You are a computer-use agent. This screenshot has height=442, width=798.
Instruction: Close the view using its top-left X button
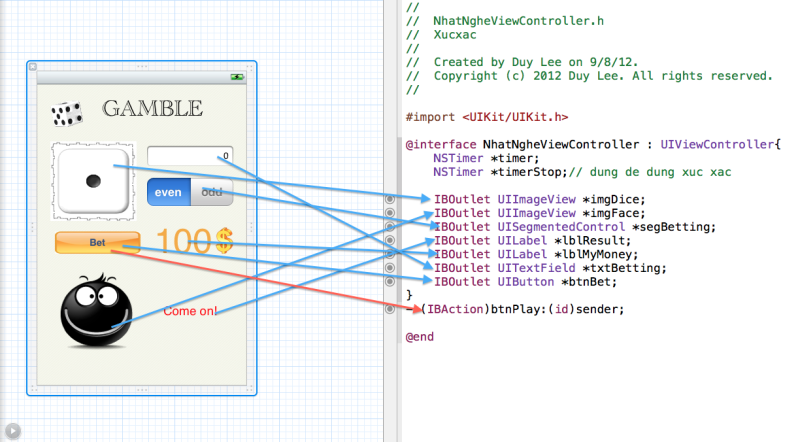tap(33, 66)
